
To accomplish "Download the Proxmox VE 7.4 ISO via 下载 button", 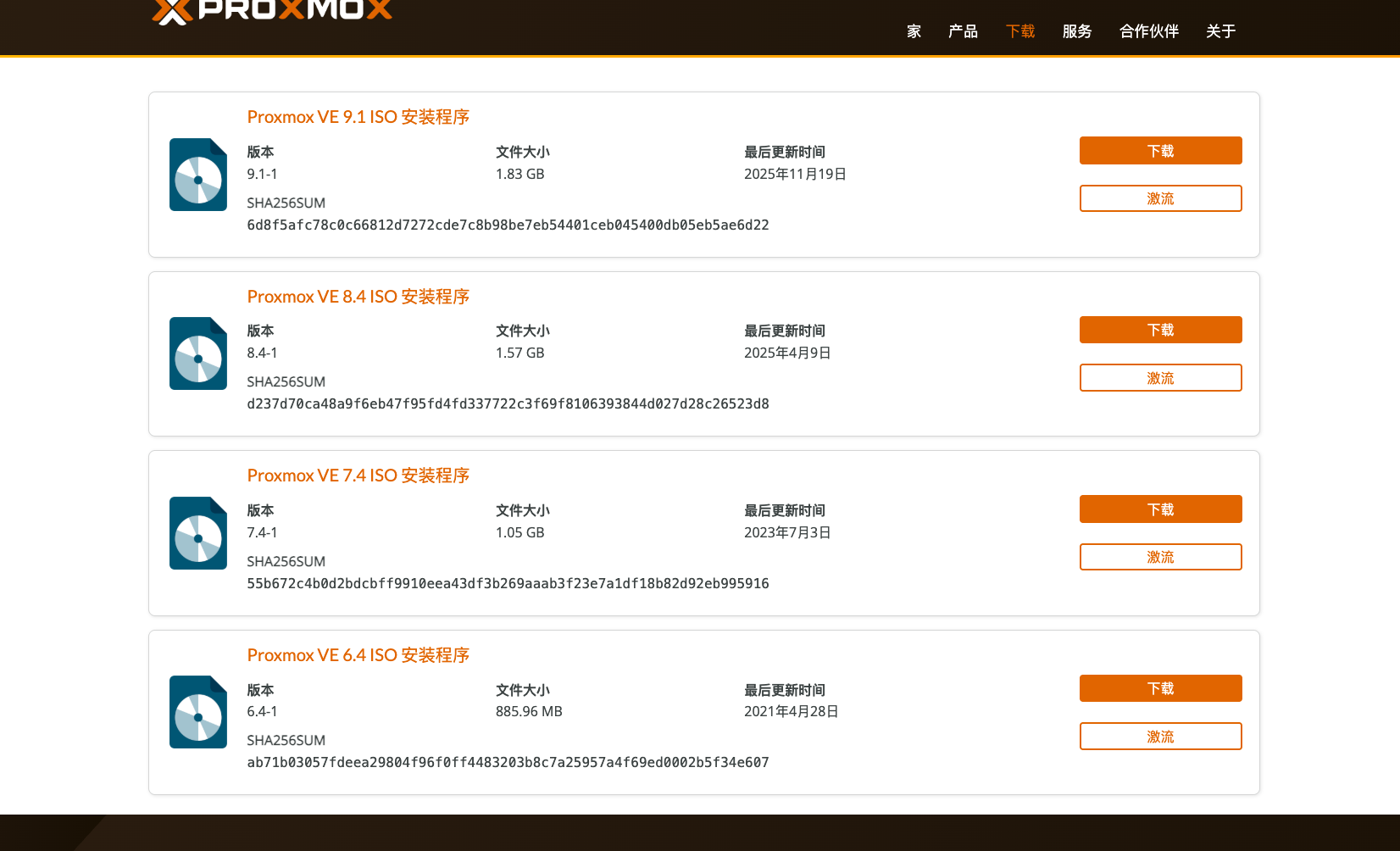I will point(1161,509).
